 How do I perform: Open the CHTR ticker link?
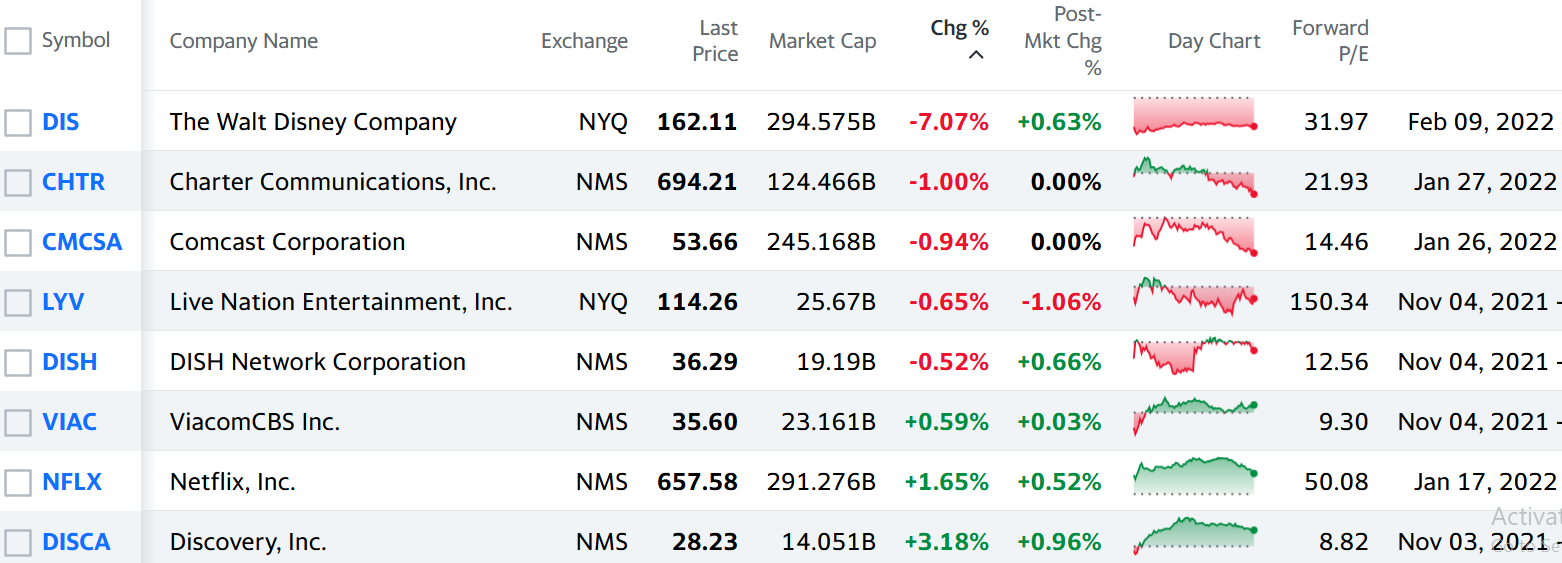[x=73, y=182]
